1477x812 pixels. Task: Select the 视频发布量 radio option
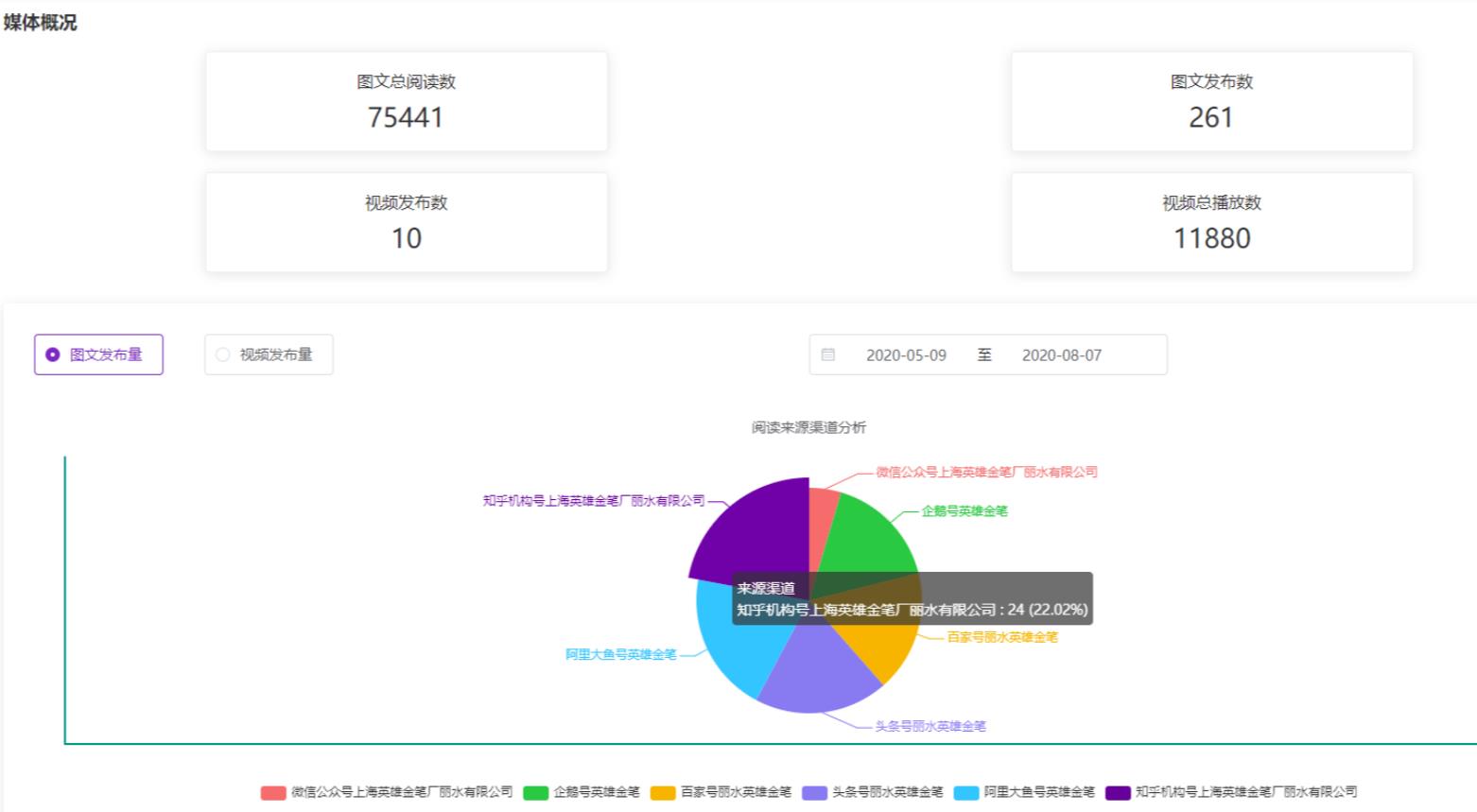[x=269, y=354]
